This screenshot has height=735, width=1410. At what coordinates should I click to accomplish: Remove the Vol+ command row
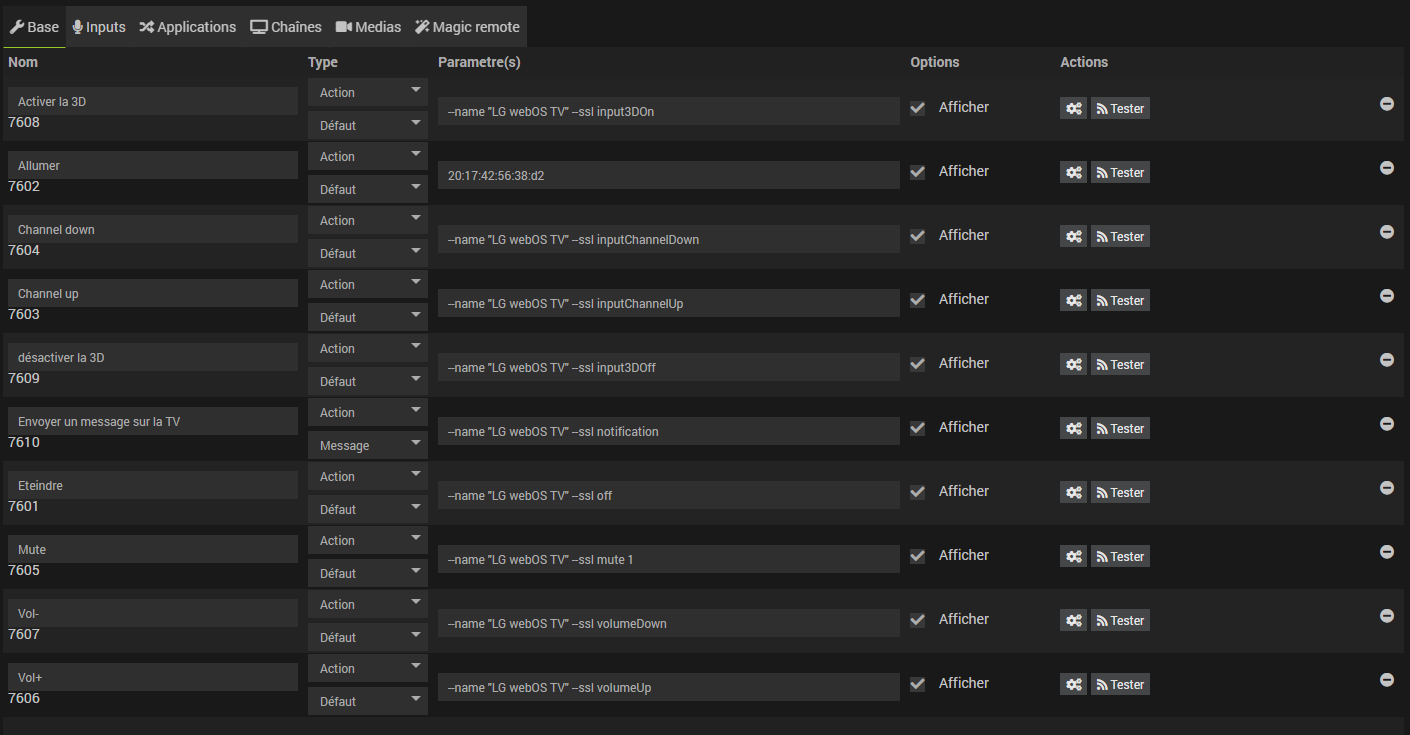[x=1386, y=680]
